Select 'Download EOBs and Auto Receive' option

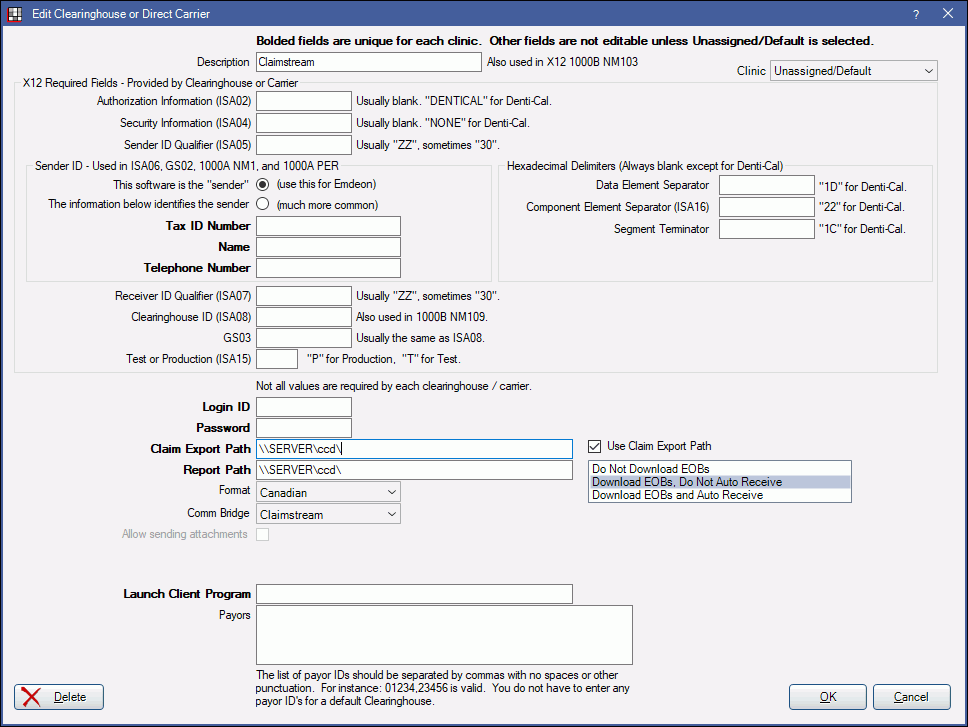click(x=720, y=495)
